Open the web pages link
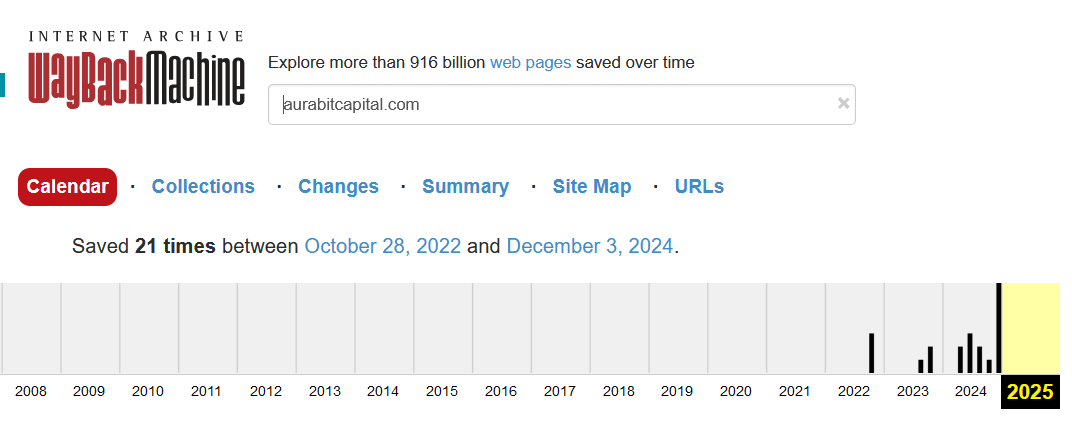This screenshot has height=429, width=1072. (531, 63)
